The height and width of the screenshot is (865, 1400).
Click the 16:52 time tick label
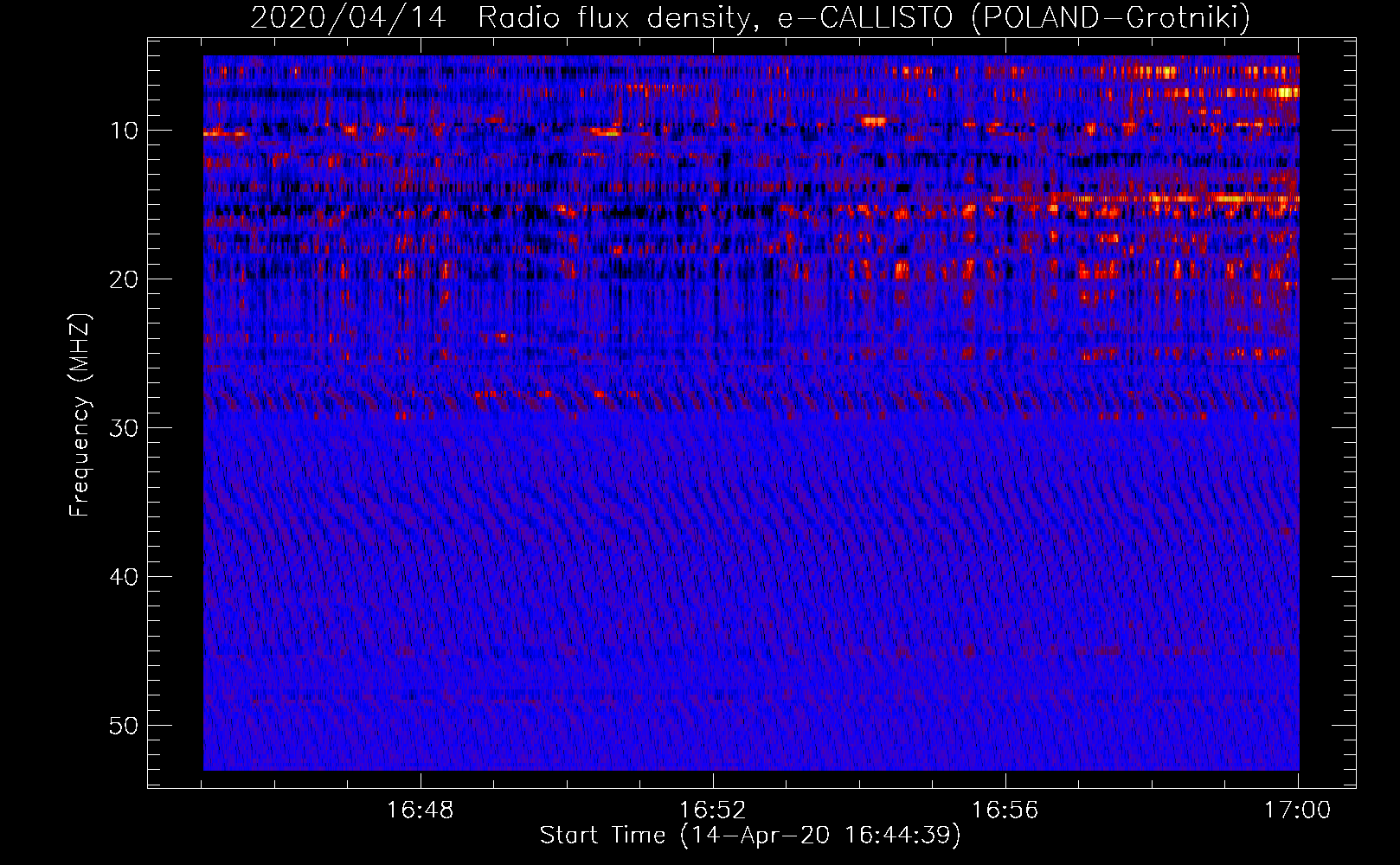[x=712, y=811]
